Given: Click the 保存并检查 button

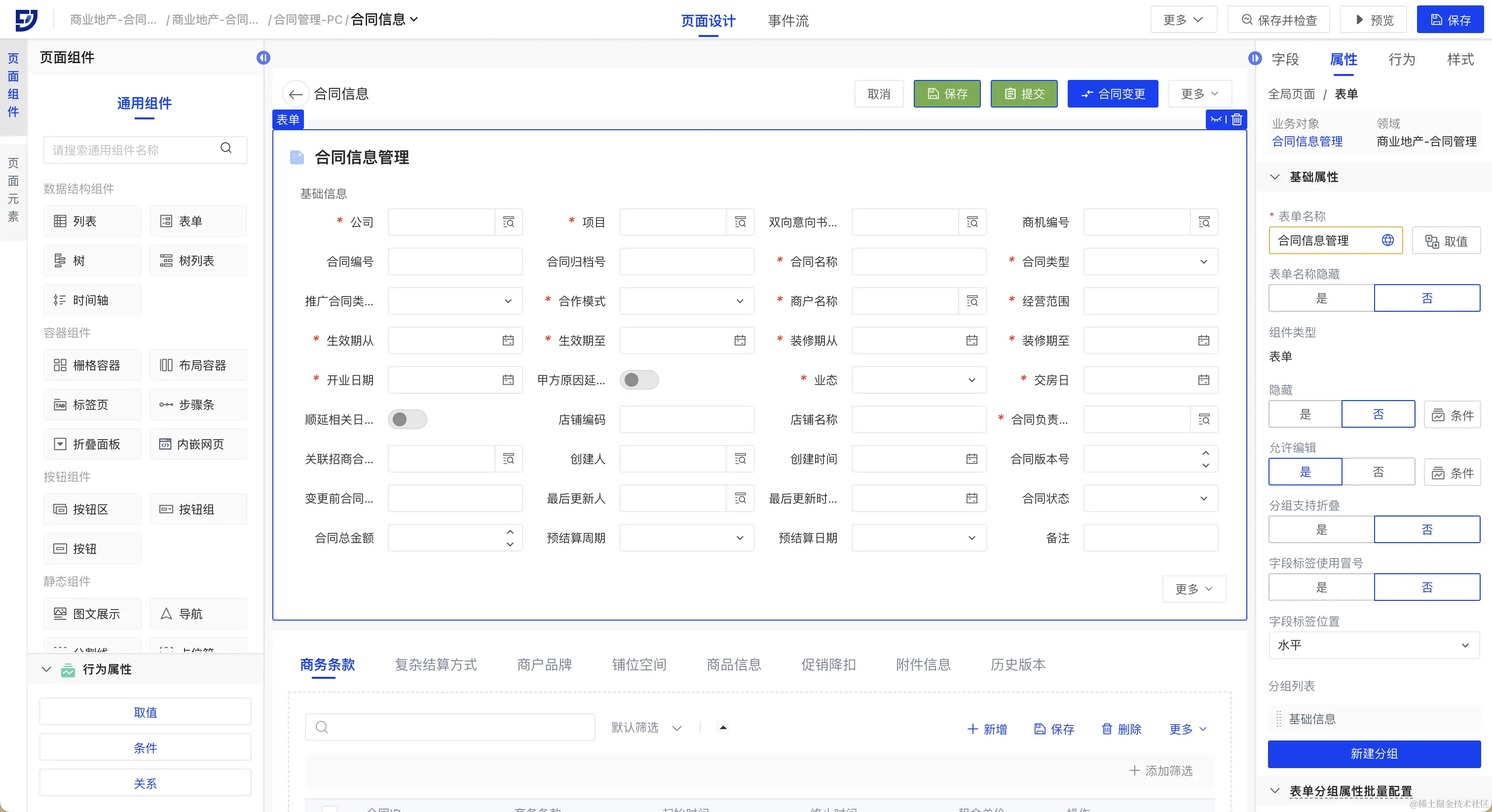Looking at the screenshot, I should (x=1278, y=20).
